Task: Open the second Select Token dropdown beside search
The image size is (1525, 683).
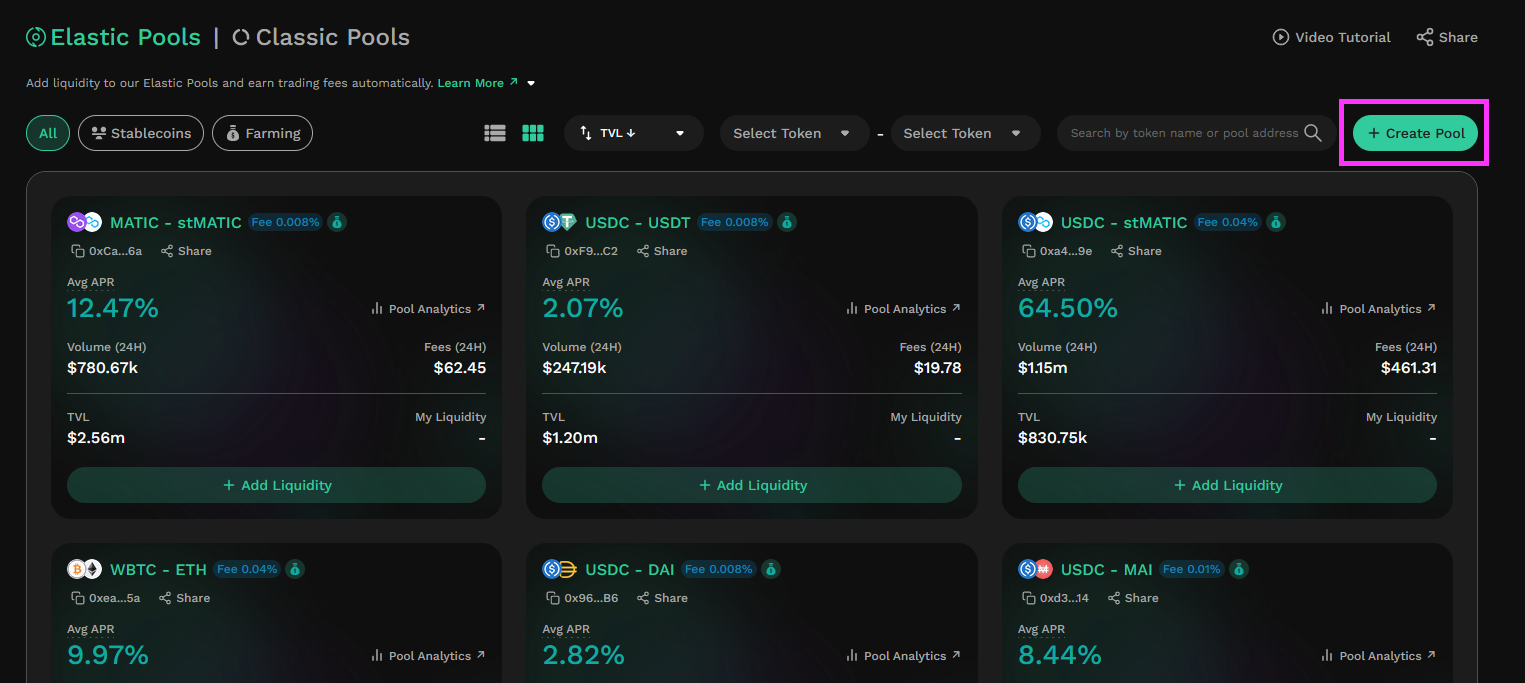Action: [965, 133]
